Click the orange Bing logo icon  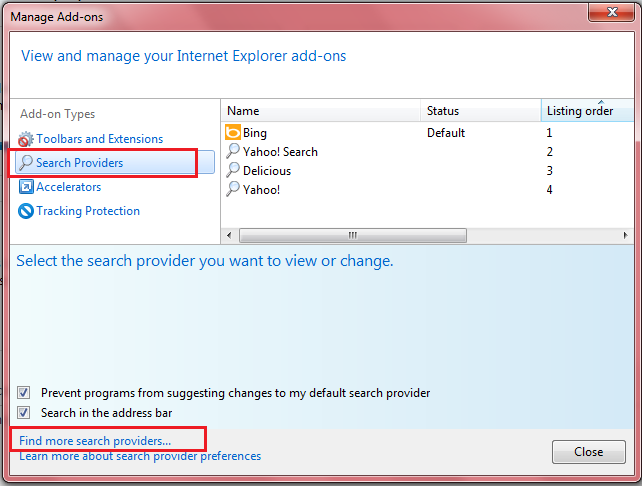233,133
